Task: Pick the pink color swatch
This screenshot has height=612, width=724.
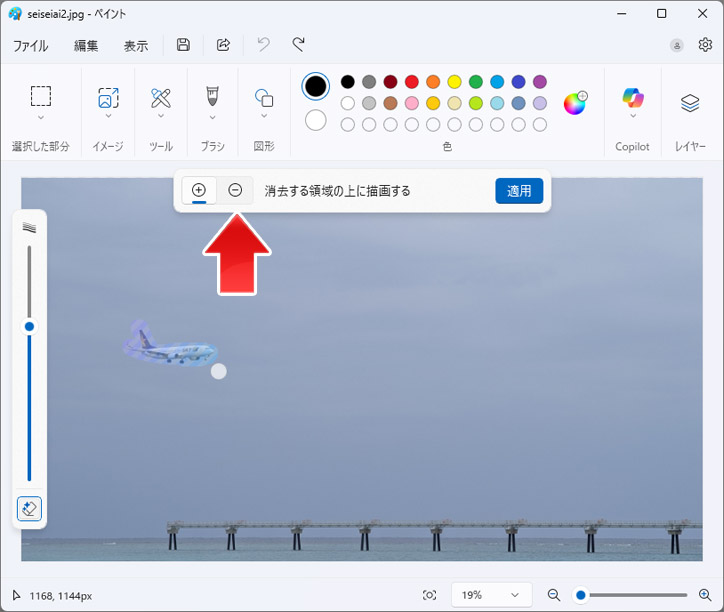Action: pyautogui.click(x=411, y=103)
